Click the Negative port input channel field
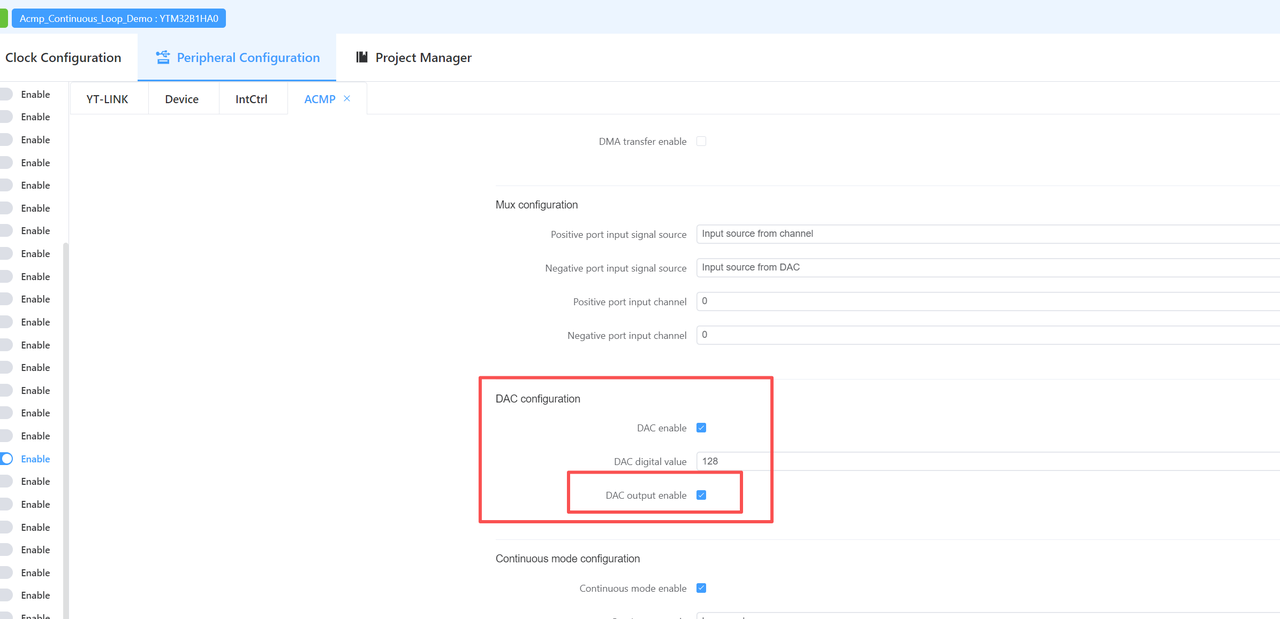This screenshot has width=1280, height=619. [987, 335]
